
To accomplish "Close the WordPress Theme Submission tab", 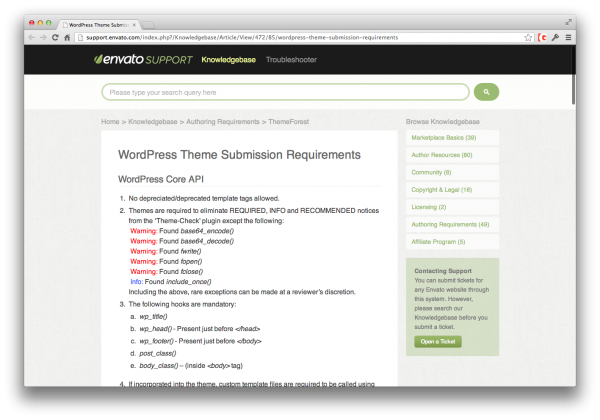I will click(x=134, y=25).
